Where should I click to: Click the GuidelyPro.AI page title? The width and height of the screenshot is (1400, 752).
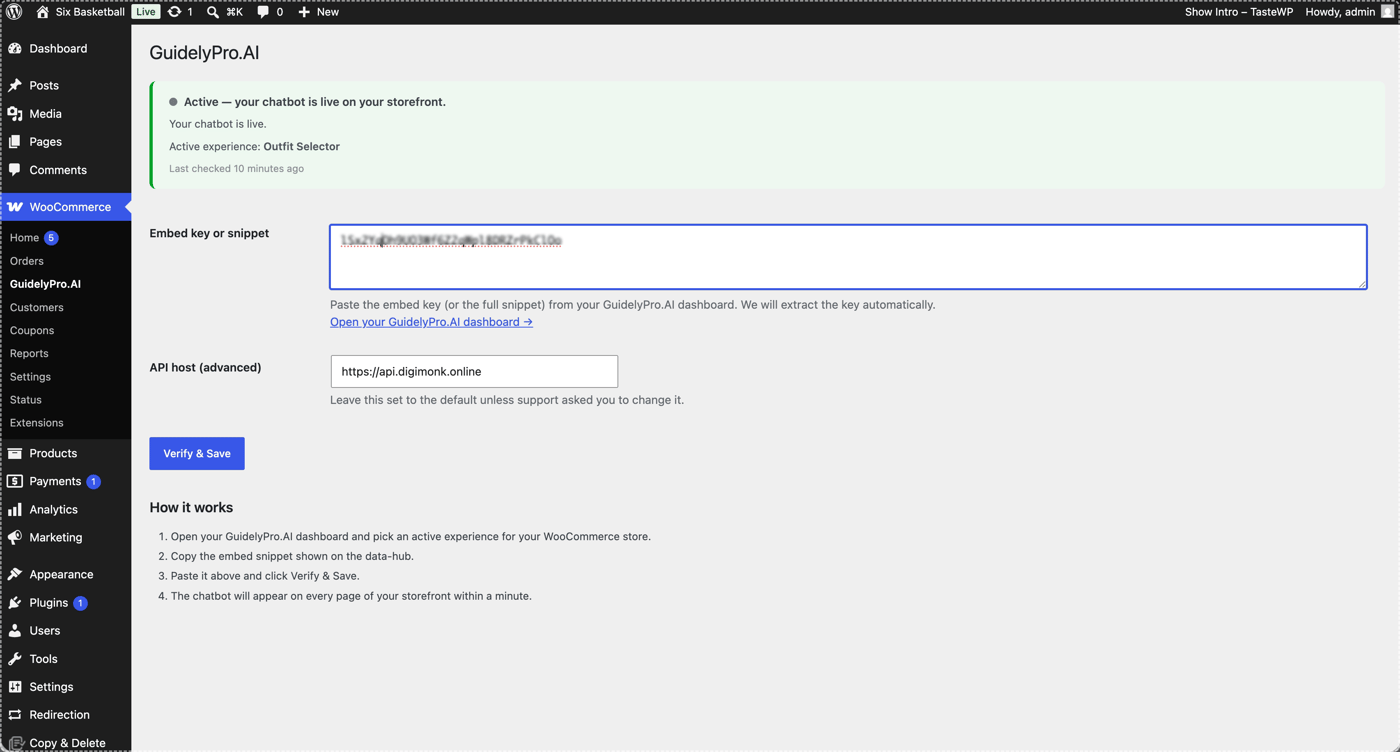click(204, 53)
